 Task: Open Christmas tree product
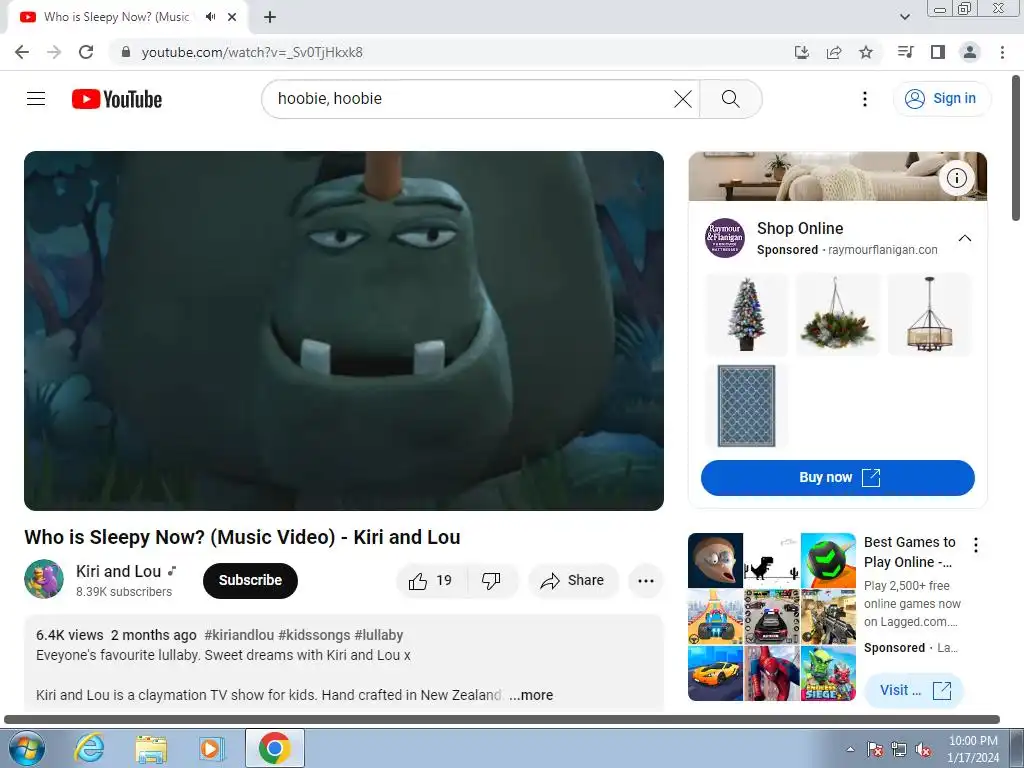pyautogui.click(x=746, y=314)
